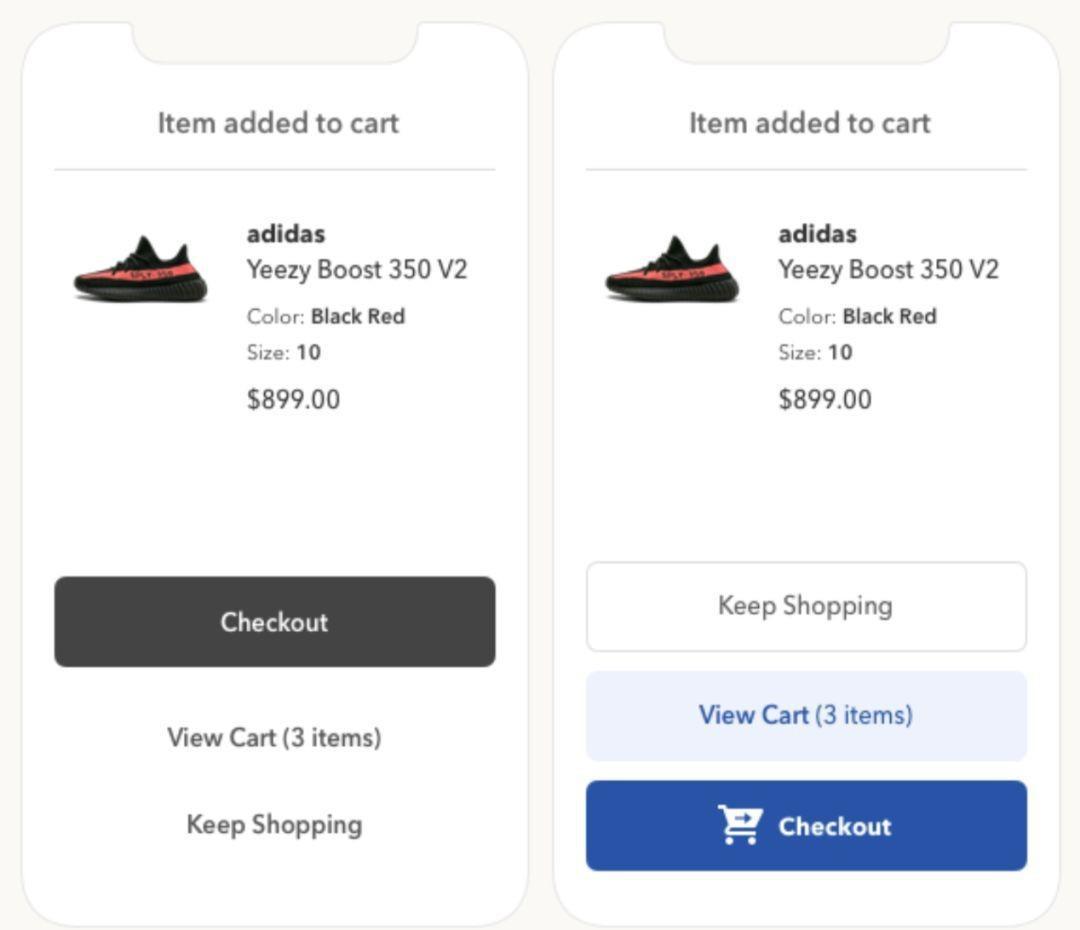
Task: Open Yeezy shoe thumbnail in right mockup
Action: click(672, 269)
